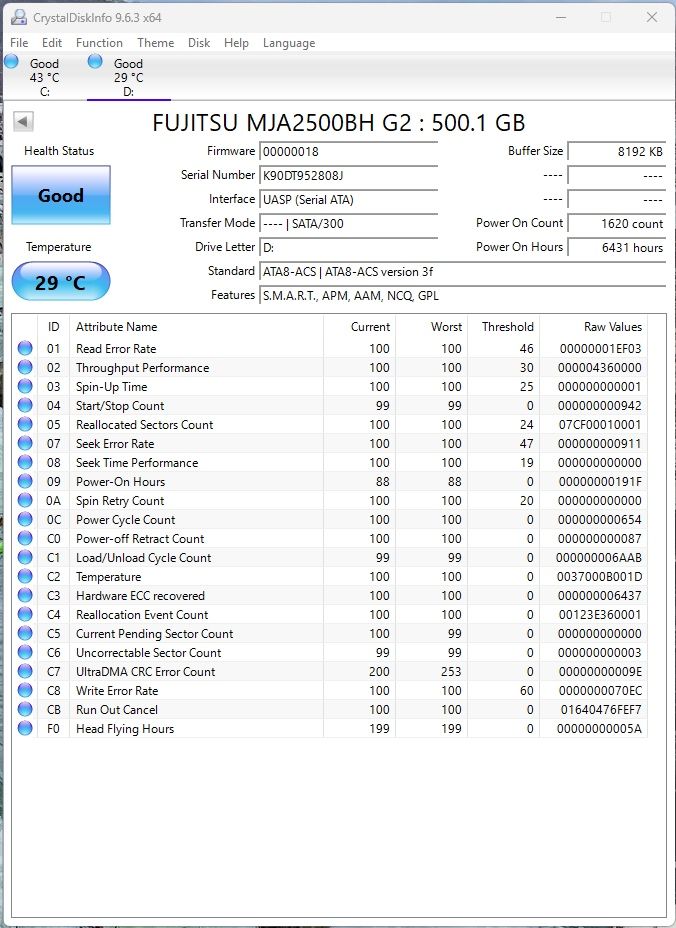This screenshot has width=676, height=928.
Task: Click the Serial Number field K90DT952808J
Action: coord(348,176)
